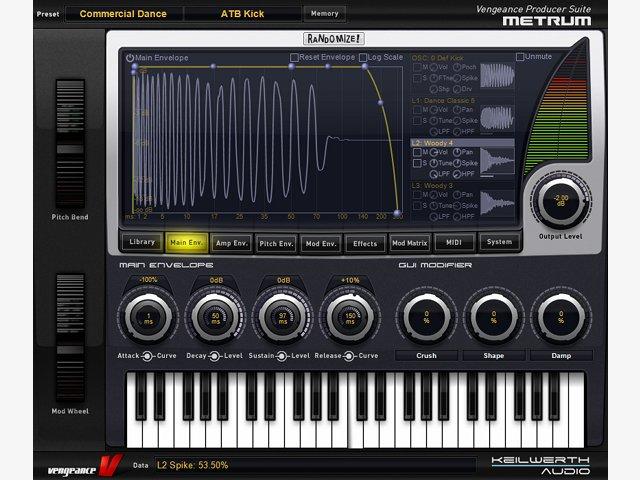This screenshot has width=640, height=480.
Task: Open the MIDI page button
Action: pyautogui.click(x=454, y=242)
